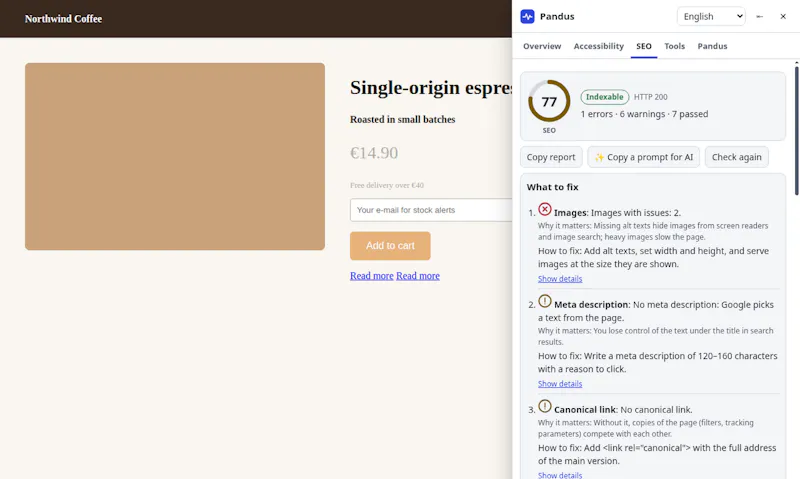The height and width of the screenshot is (479, 800).
Task: Switch to the Accessibility tab
Action: [598, 46]
